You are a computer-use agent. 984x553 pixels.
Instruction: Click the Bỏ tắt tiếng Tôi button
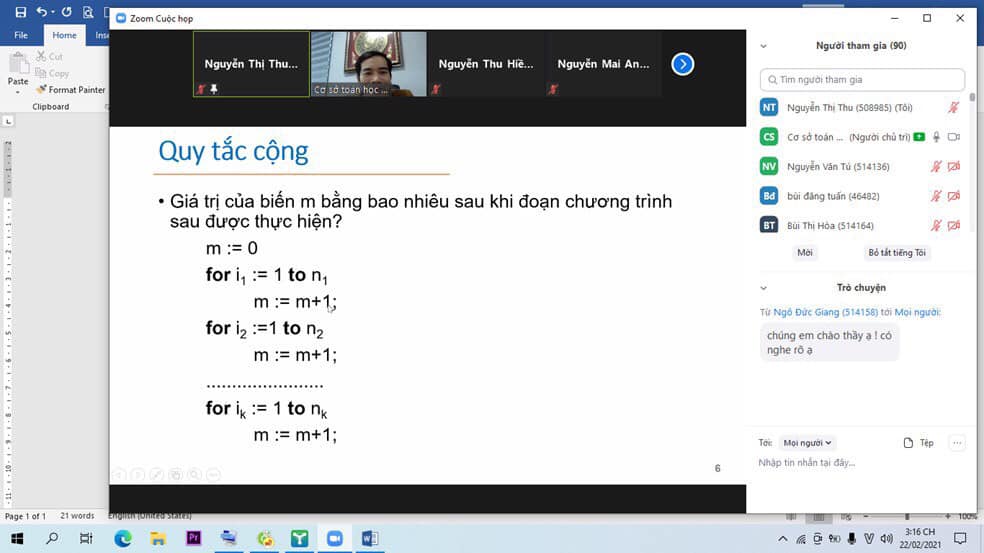(x=897, y=253)
